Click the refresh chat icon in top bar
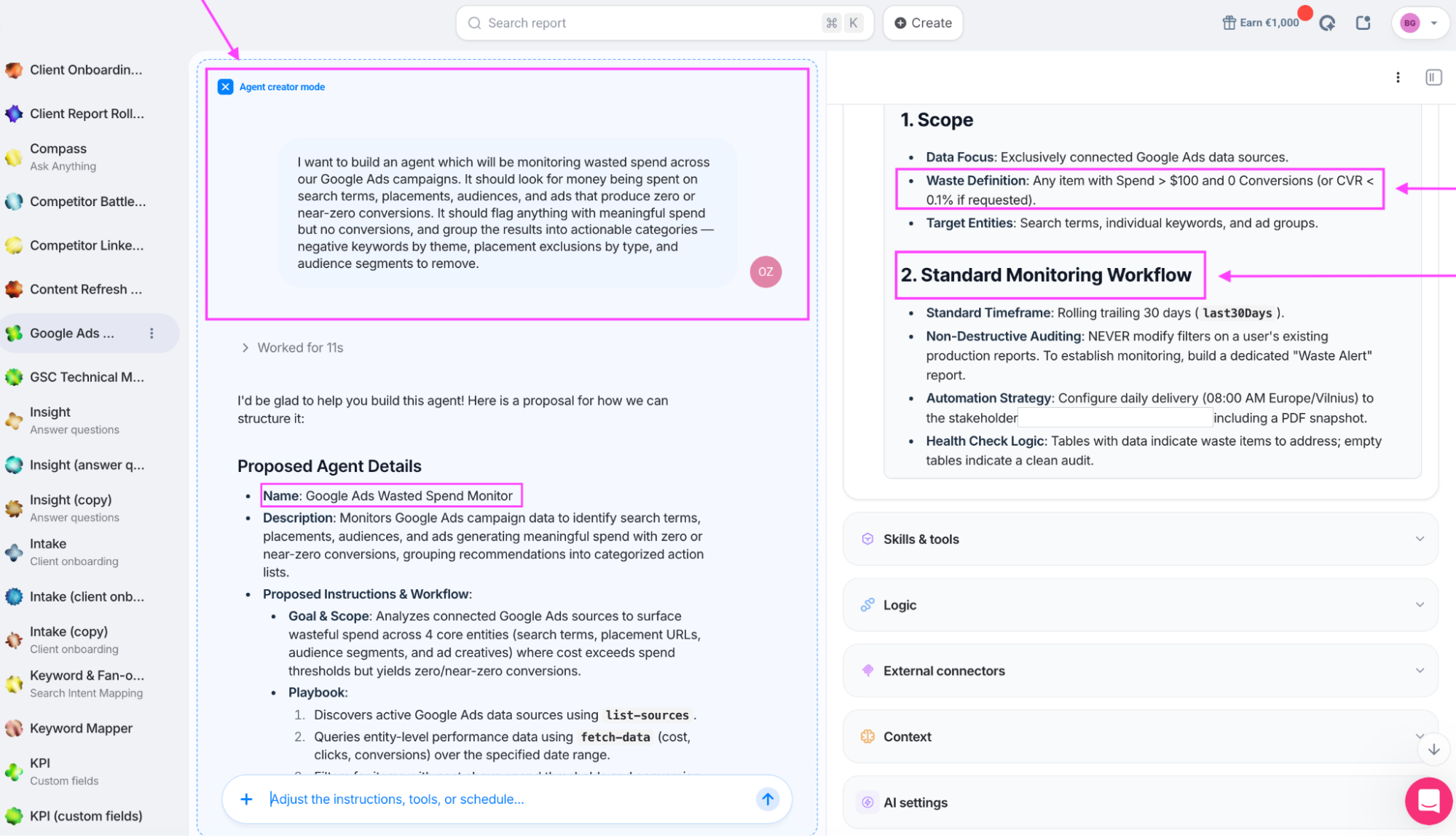 (x=1327, y=23)
